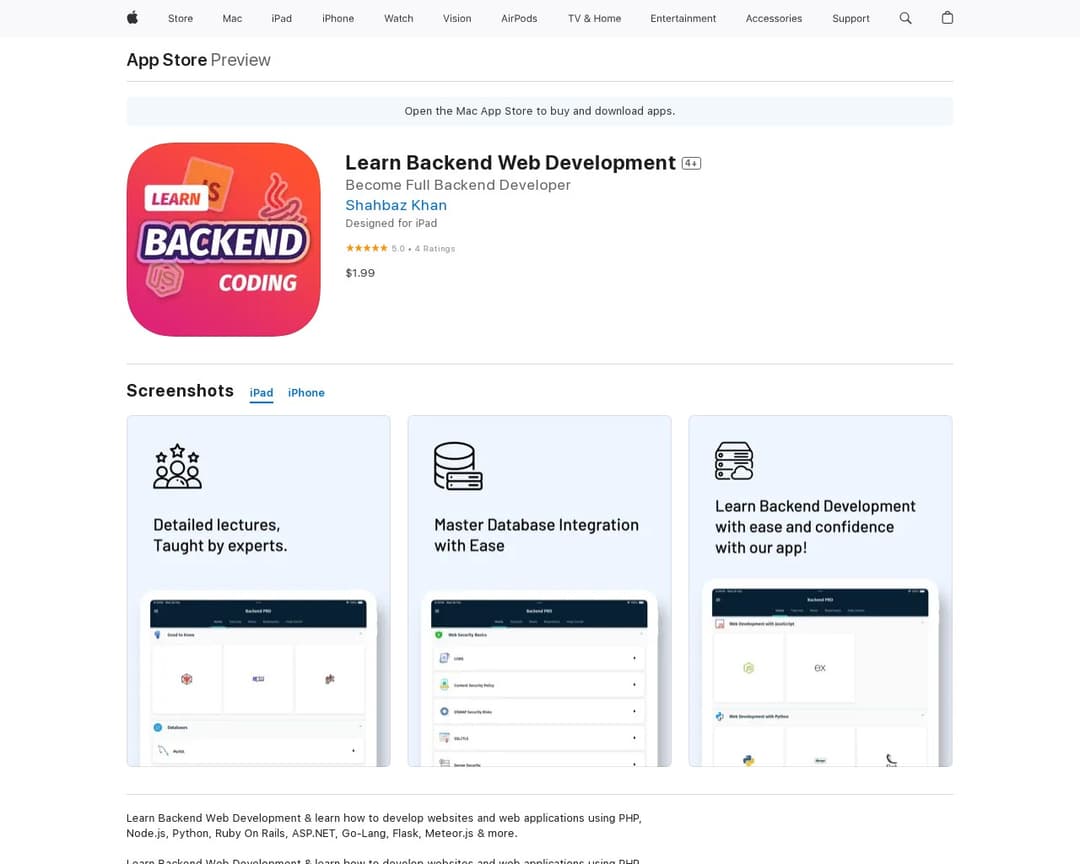Screen dimensions: 1080x864
Task: Click the App Store heading link
Action: tap(167, 60)
